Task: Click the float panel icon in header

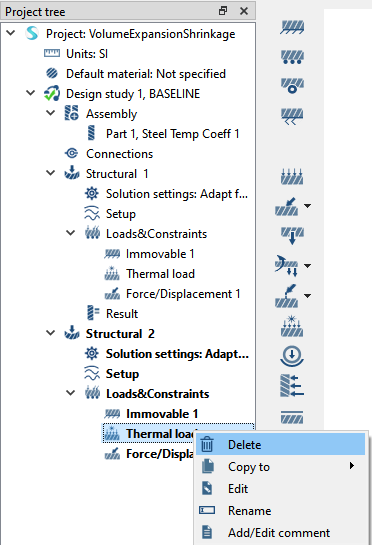Action: click(223, 11)
